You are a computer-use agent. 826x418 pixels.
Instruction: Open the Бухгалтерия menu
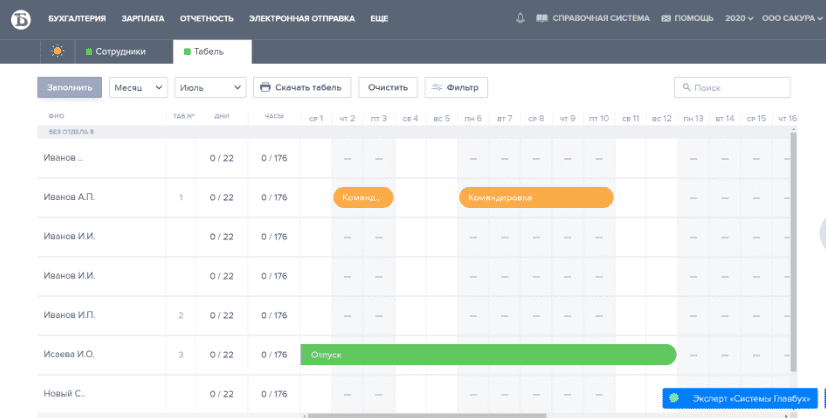(77, 18)
